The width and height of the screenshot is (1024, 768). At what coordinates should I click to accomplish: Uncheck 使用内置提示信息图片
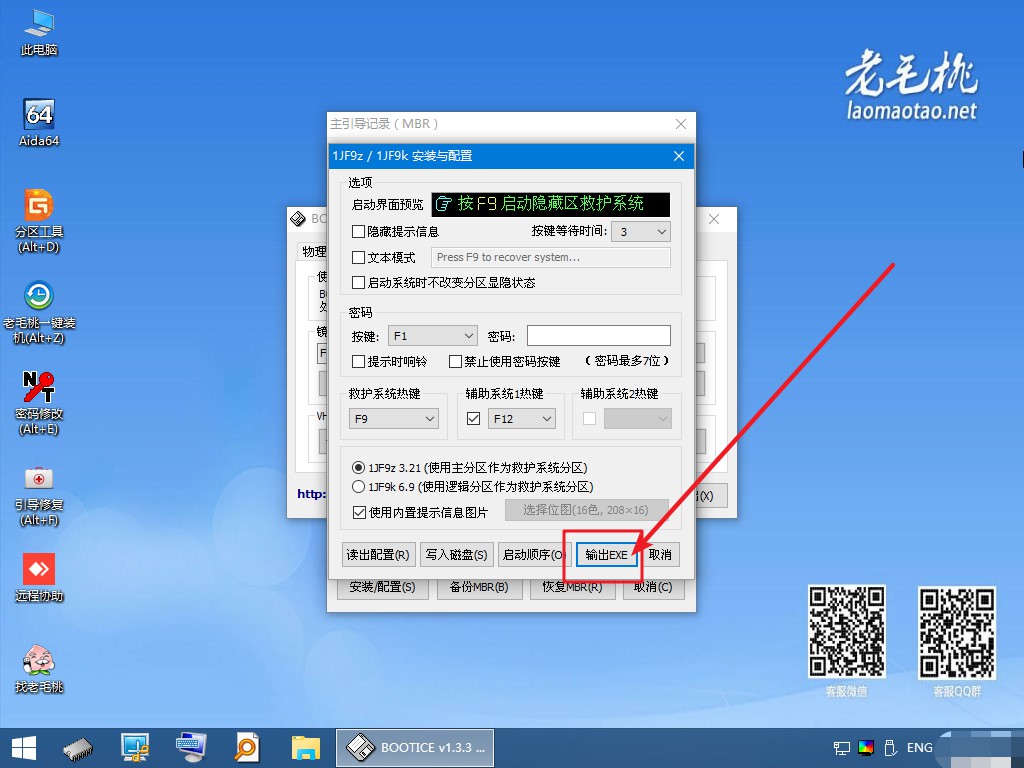pyautogui.click(x=359, y=513)
